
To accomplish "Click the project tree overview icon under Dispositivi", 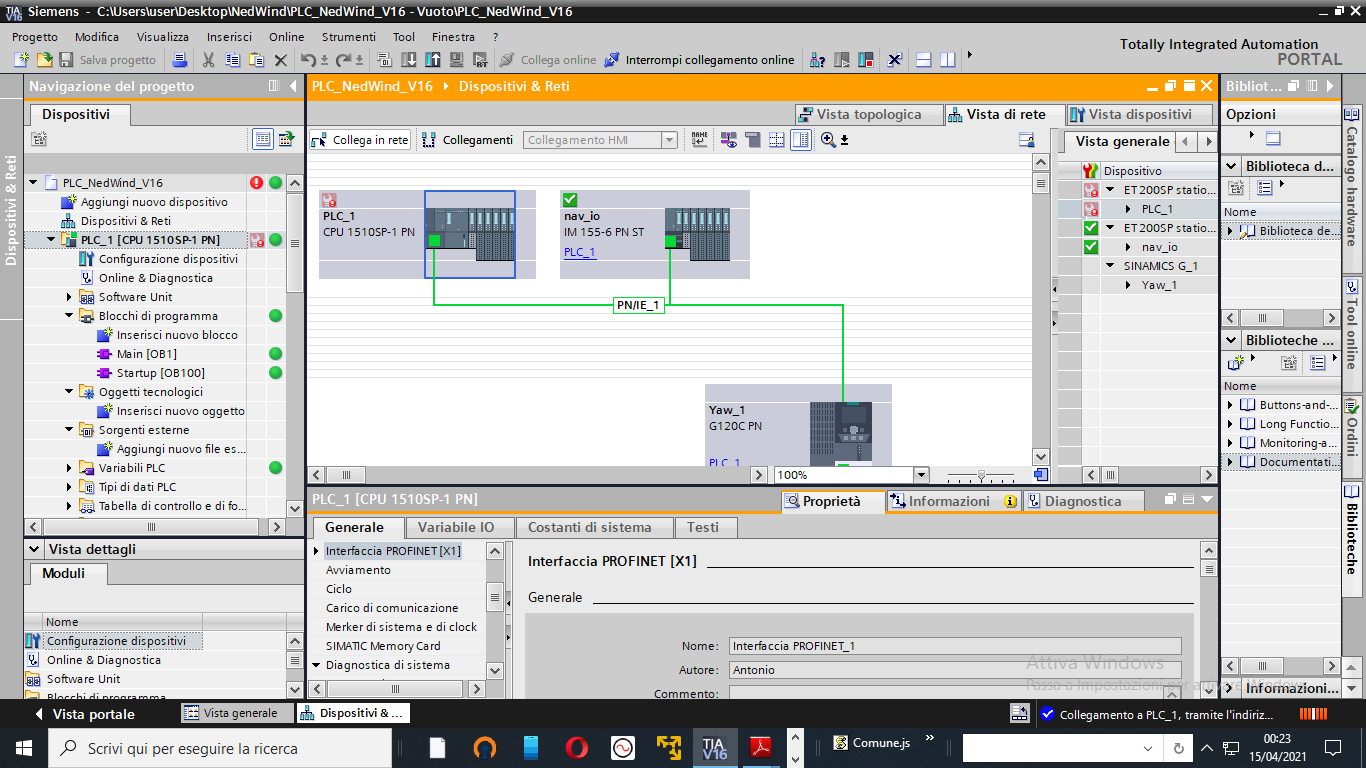I will [38, 139].
